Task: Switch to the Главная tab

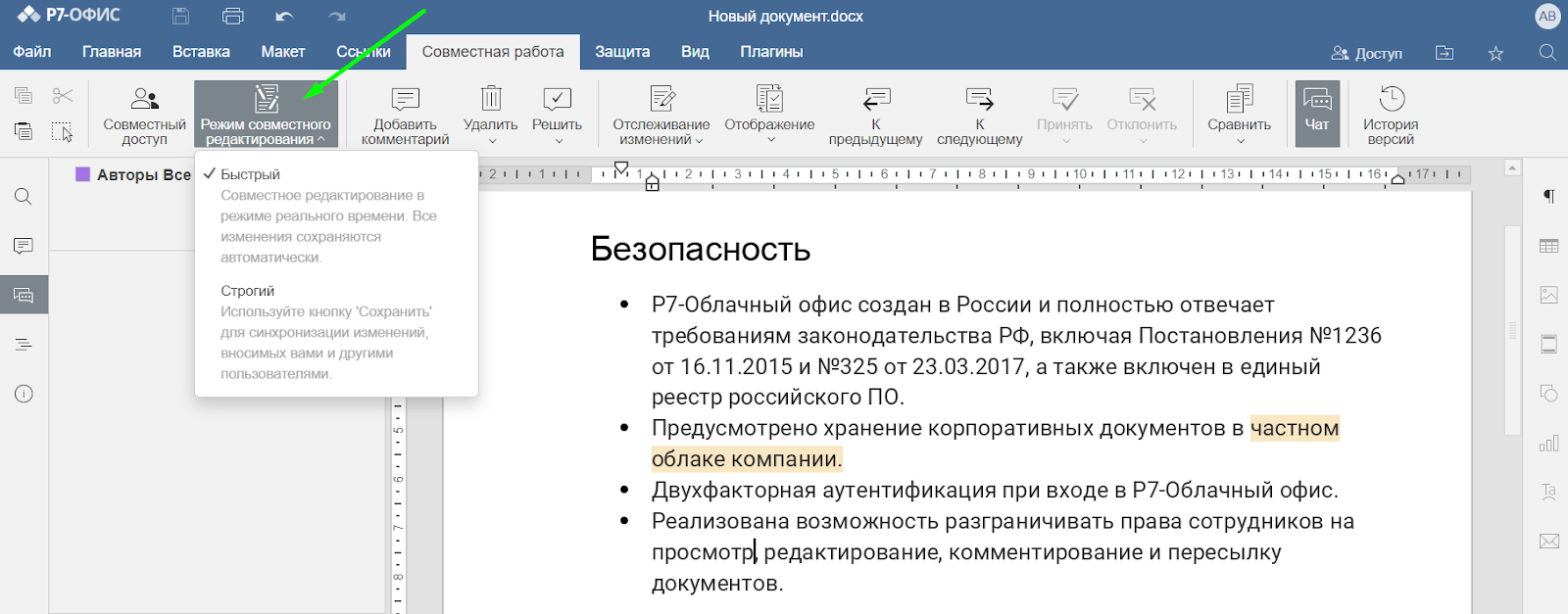Action: [x=112, y=52]
